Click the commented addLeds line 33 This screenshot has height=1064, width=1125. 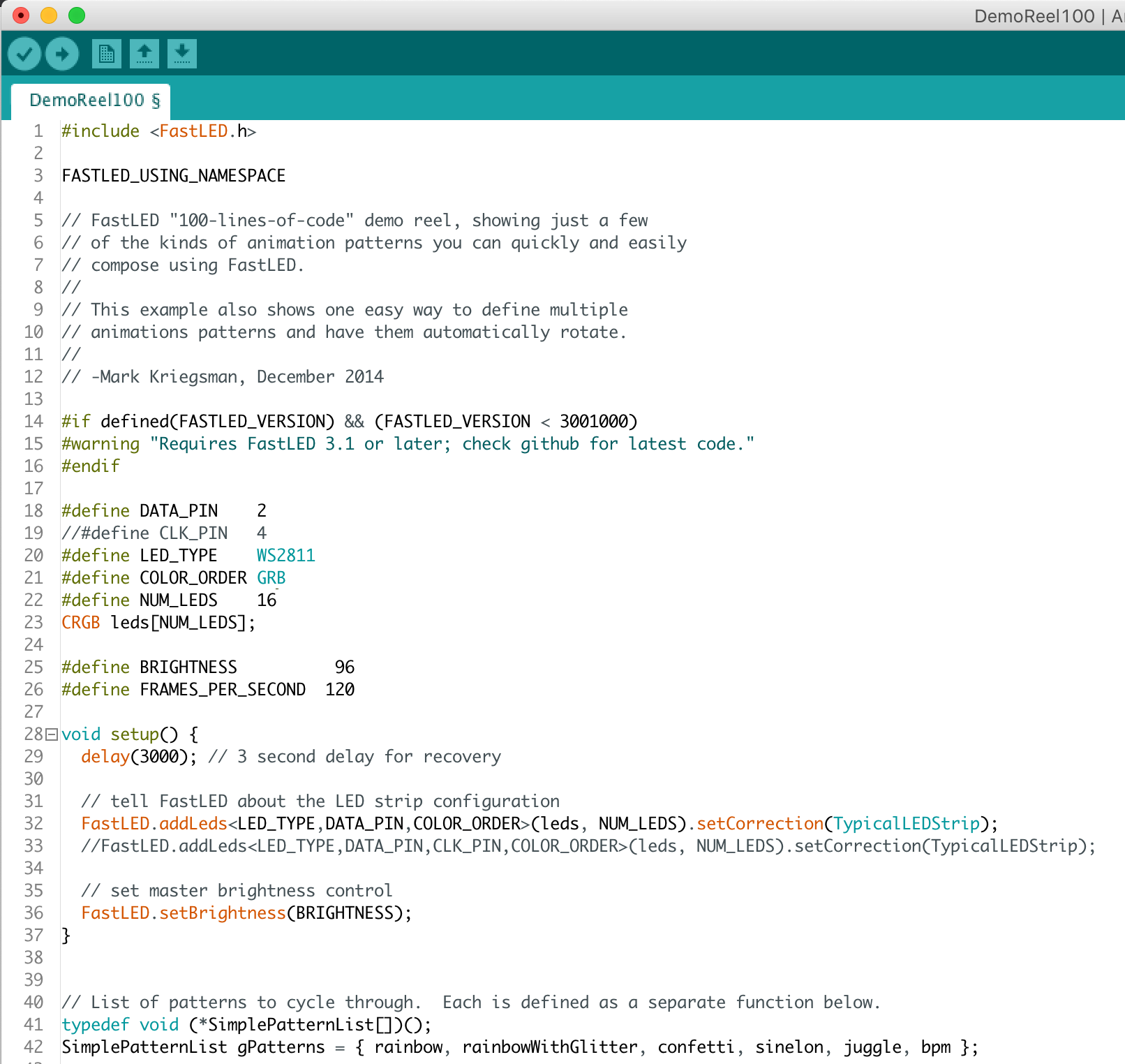pyautogui.click(x=588, y=846)
